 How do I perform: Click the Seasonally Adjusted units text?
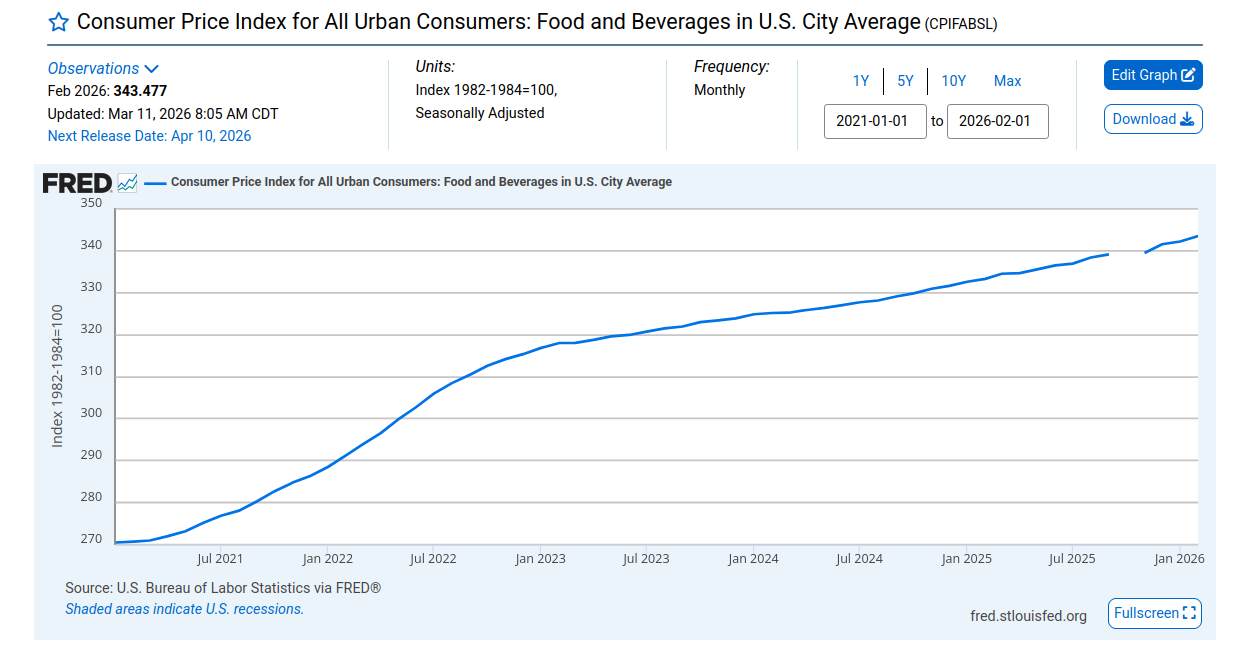click(x=480, y=113)
